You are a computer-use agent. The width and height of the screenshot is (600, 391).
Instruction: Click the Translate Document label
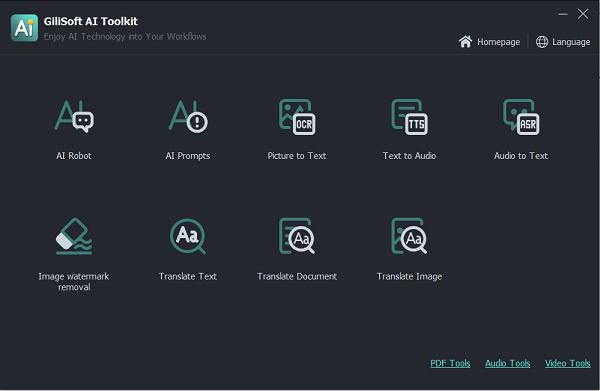click(297, 276)
